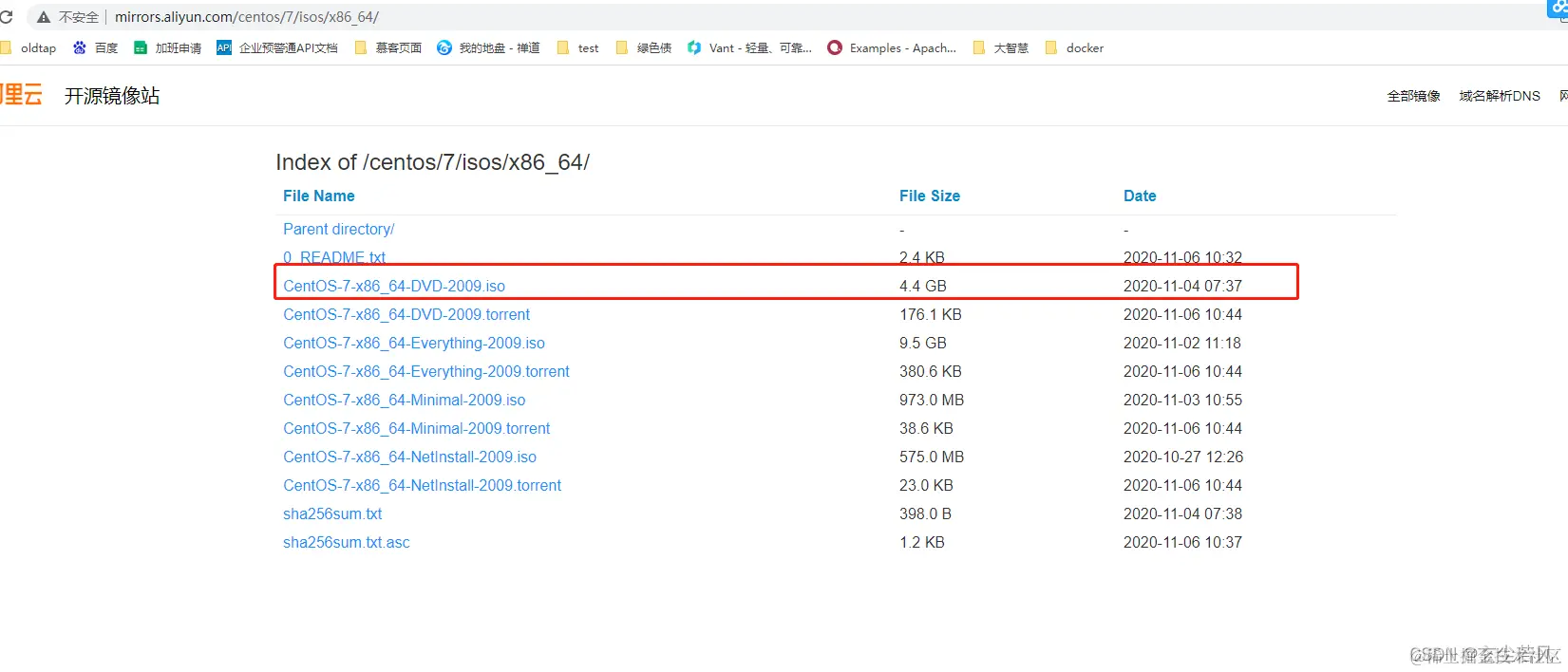Open 0_README.txt file link
Screen dimensions: 1568x672
coord(334,257)
